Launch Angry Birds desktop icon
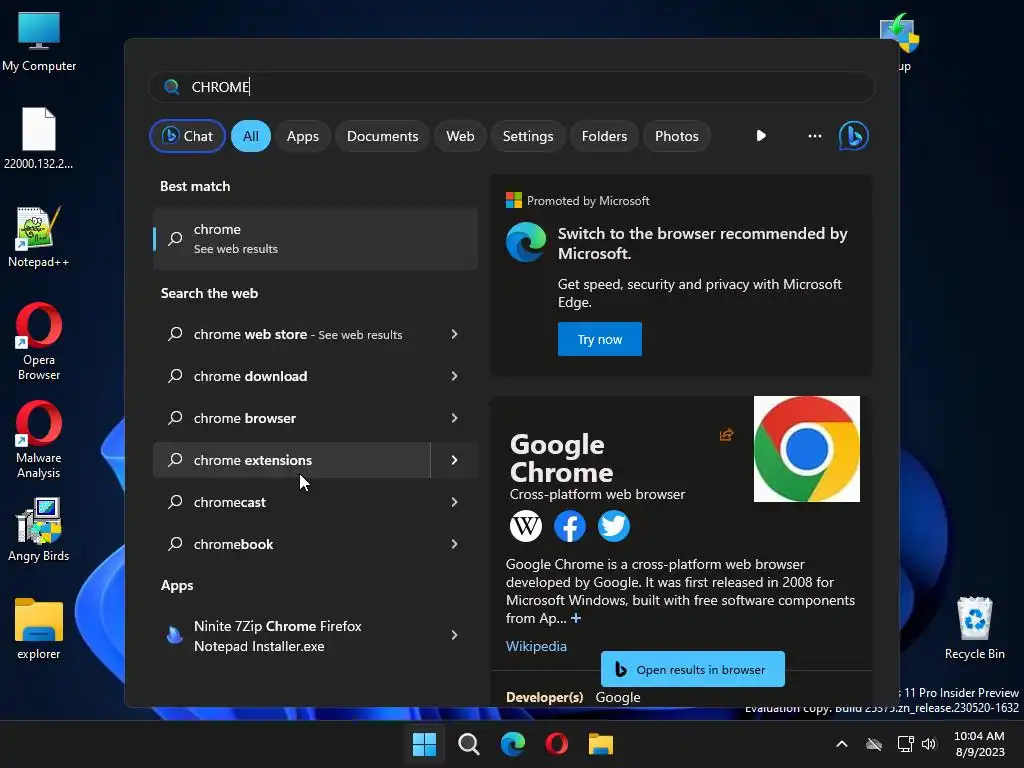This screenshot has height=768, width=1024. click(x=39, y=530)
